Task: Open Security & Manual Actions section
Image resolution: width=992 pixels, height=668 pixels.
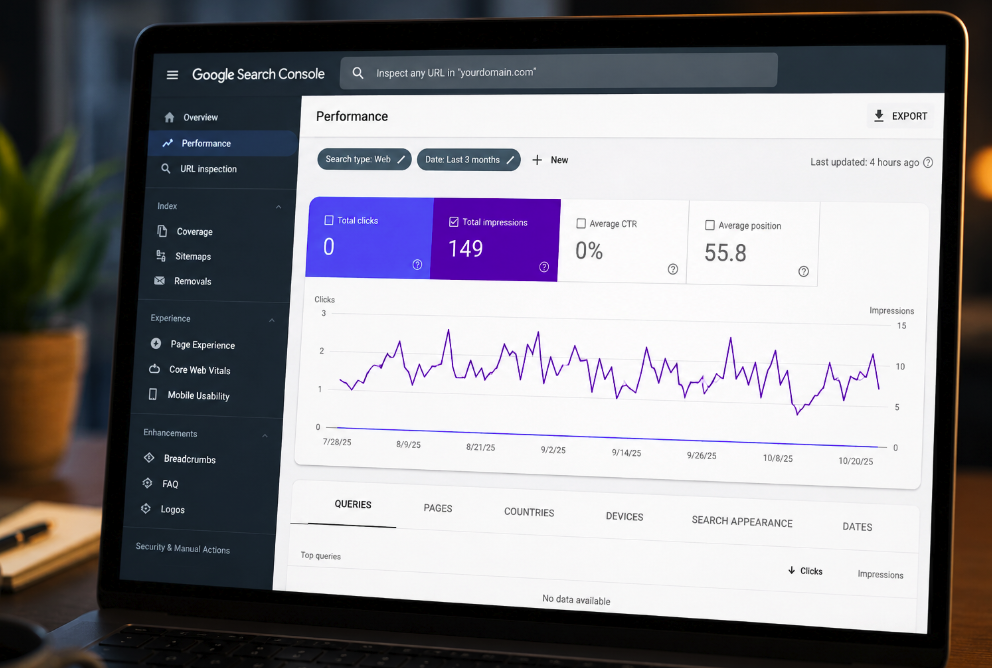Action: (x=183, y=548)
